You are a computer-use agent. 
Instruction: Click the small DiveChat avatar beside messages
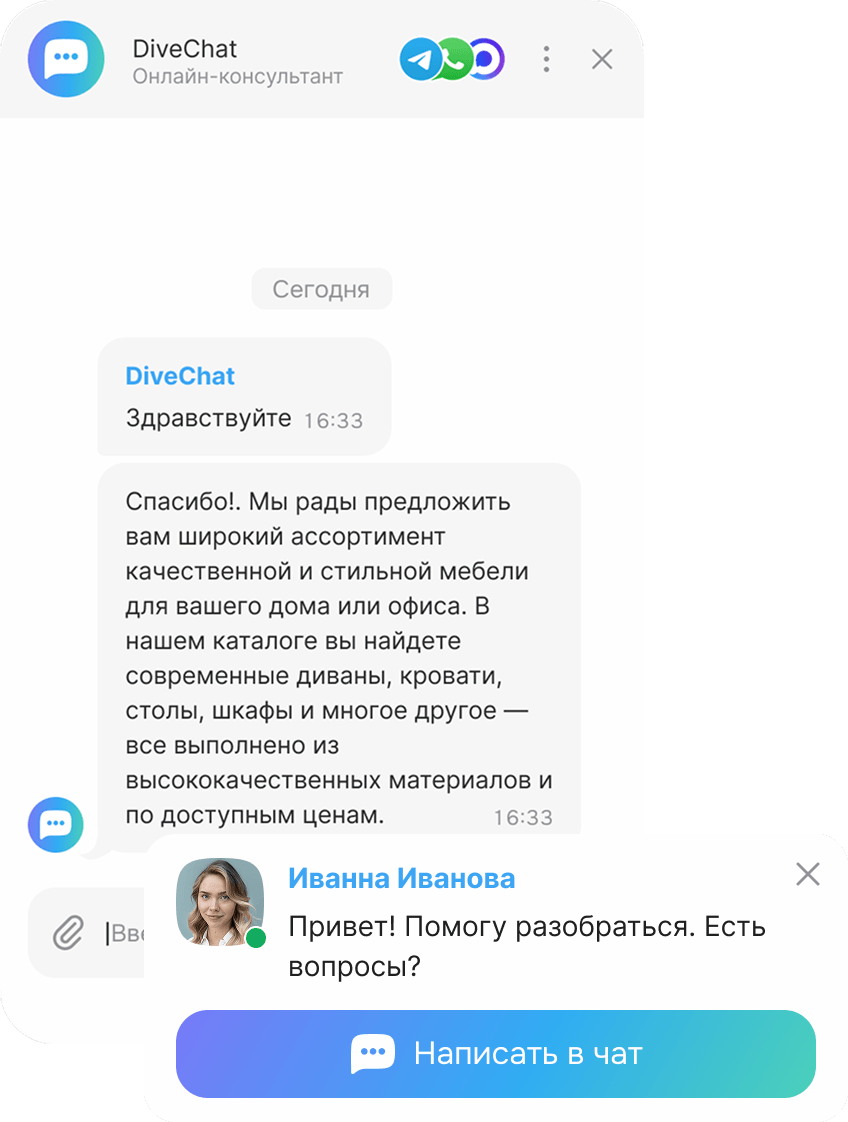tap(56, 824)
